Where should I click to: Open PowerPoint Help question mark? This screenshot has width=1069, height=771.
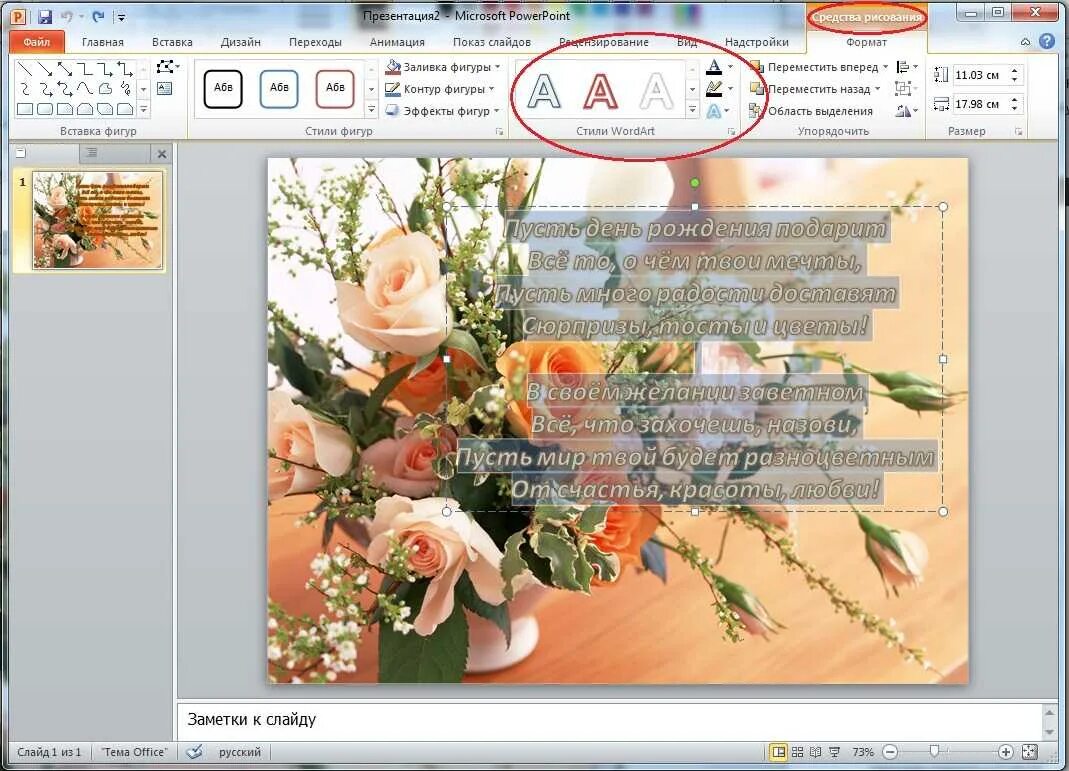(1047, 42)
